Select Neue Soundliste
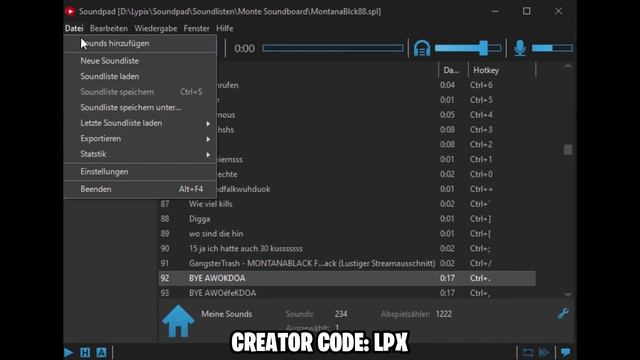Screen dimensions: 640x360 coord(140,61)
